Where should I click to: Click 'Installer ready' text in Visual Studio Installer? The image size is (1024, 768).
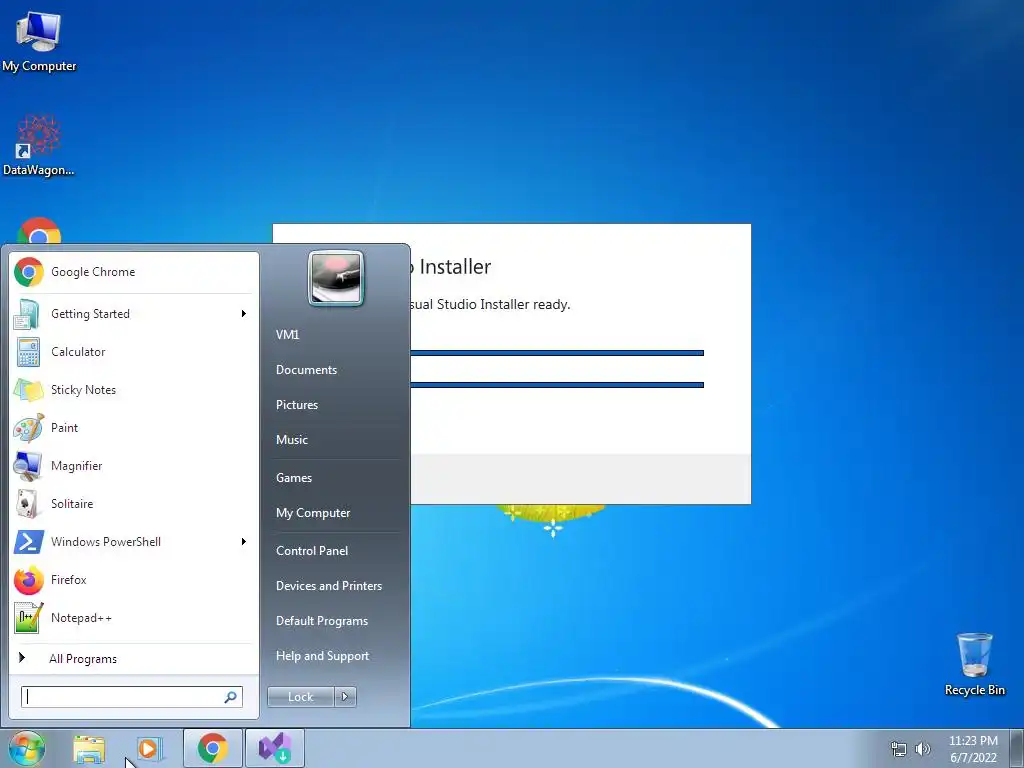coord(525,305)
